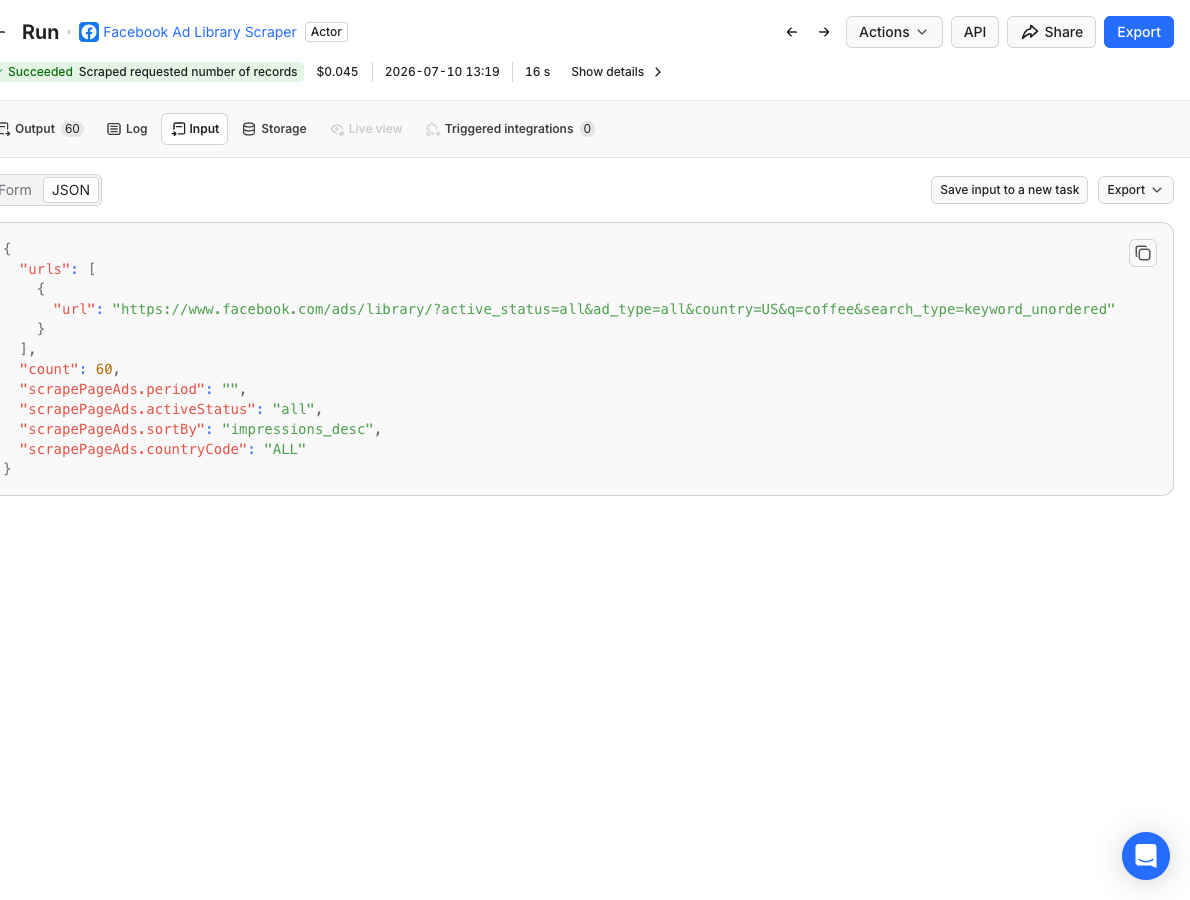The image size is (1190, 900).
Task: Go to previous run with left arrow
Action: [792, 32]
